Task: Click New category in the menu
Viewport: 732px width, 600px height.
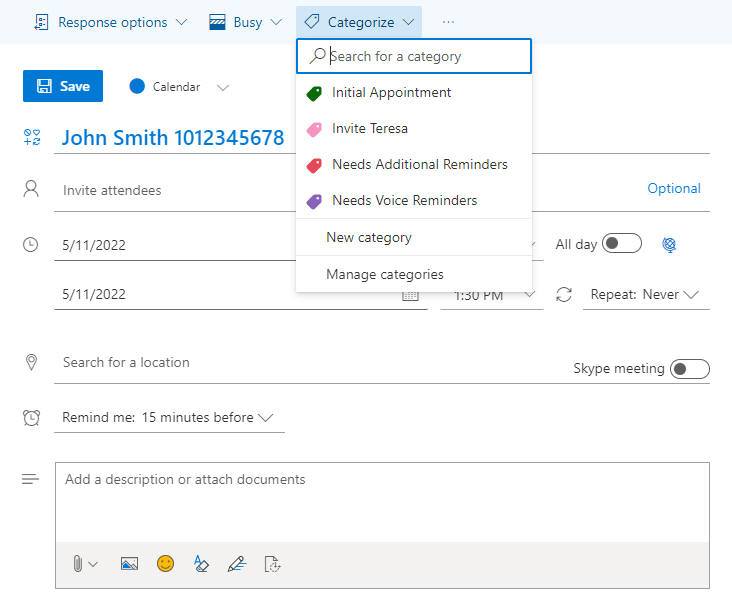Action: (x=368, y=238)
